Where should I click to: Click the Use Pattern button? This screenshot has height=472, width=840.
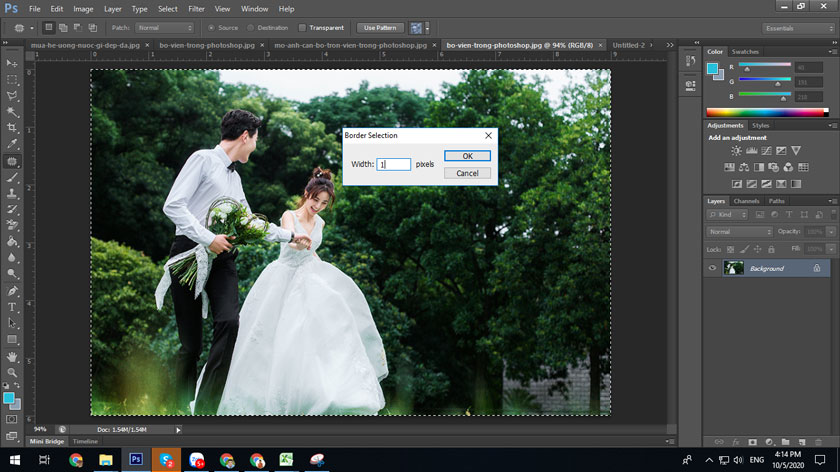(380, 28)
